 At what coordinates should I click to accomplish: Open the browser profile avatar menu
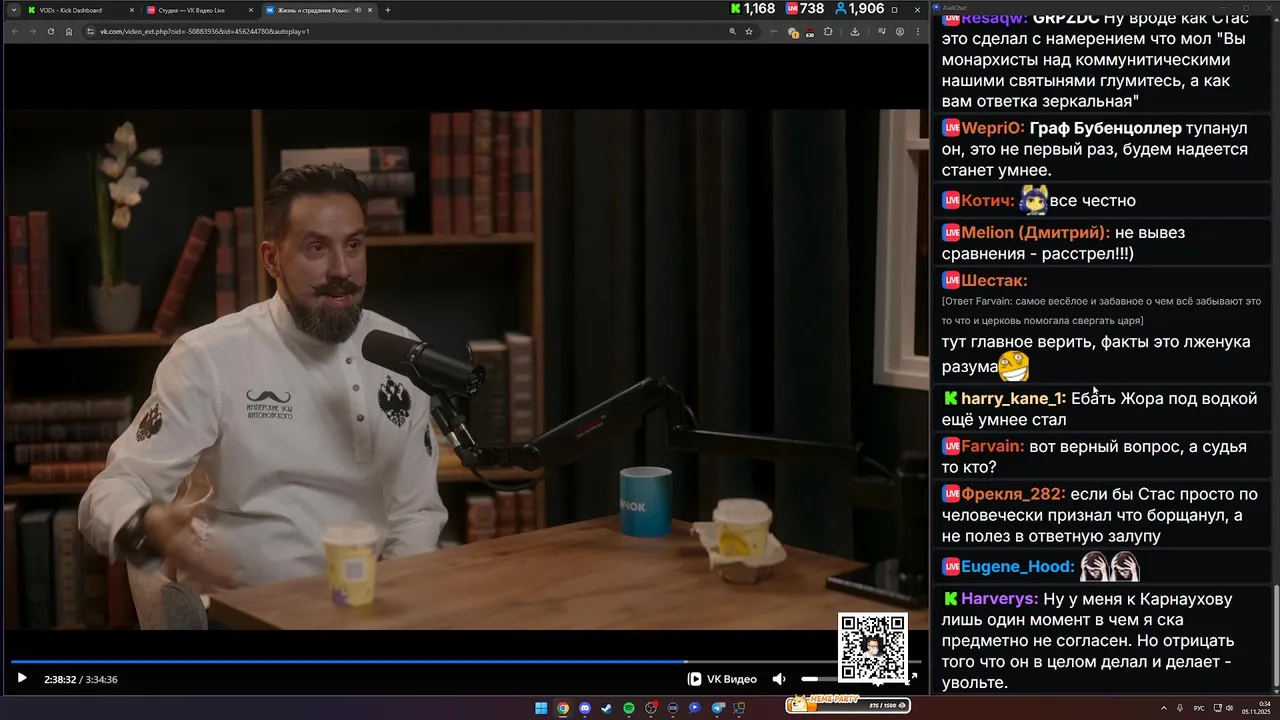coord(900,31)
